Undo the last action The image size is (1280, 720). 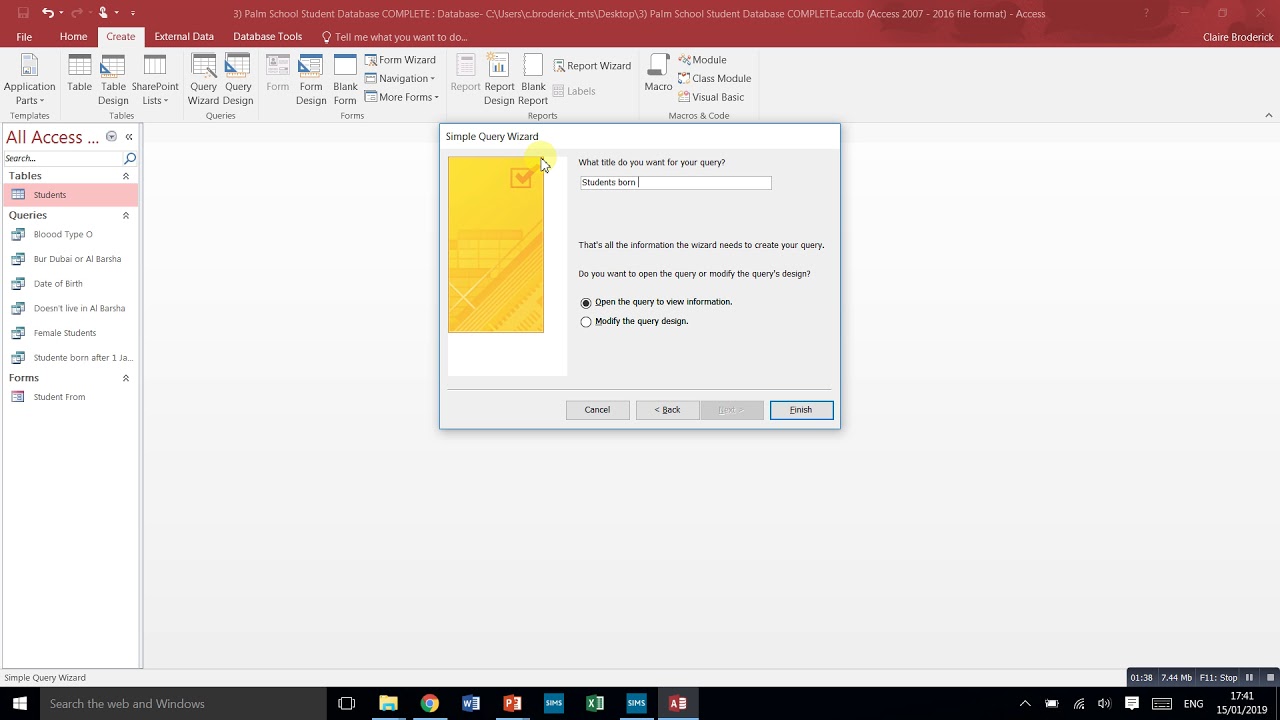[x=47, y=13]
